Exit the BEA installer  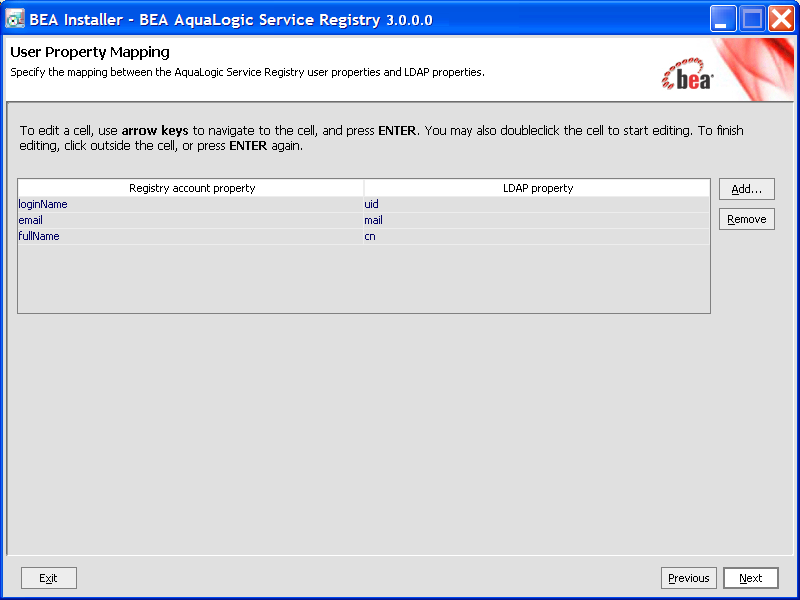point(48,578)
